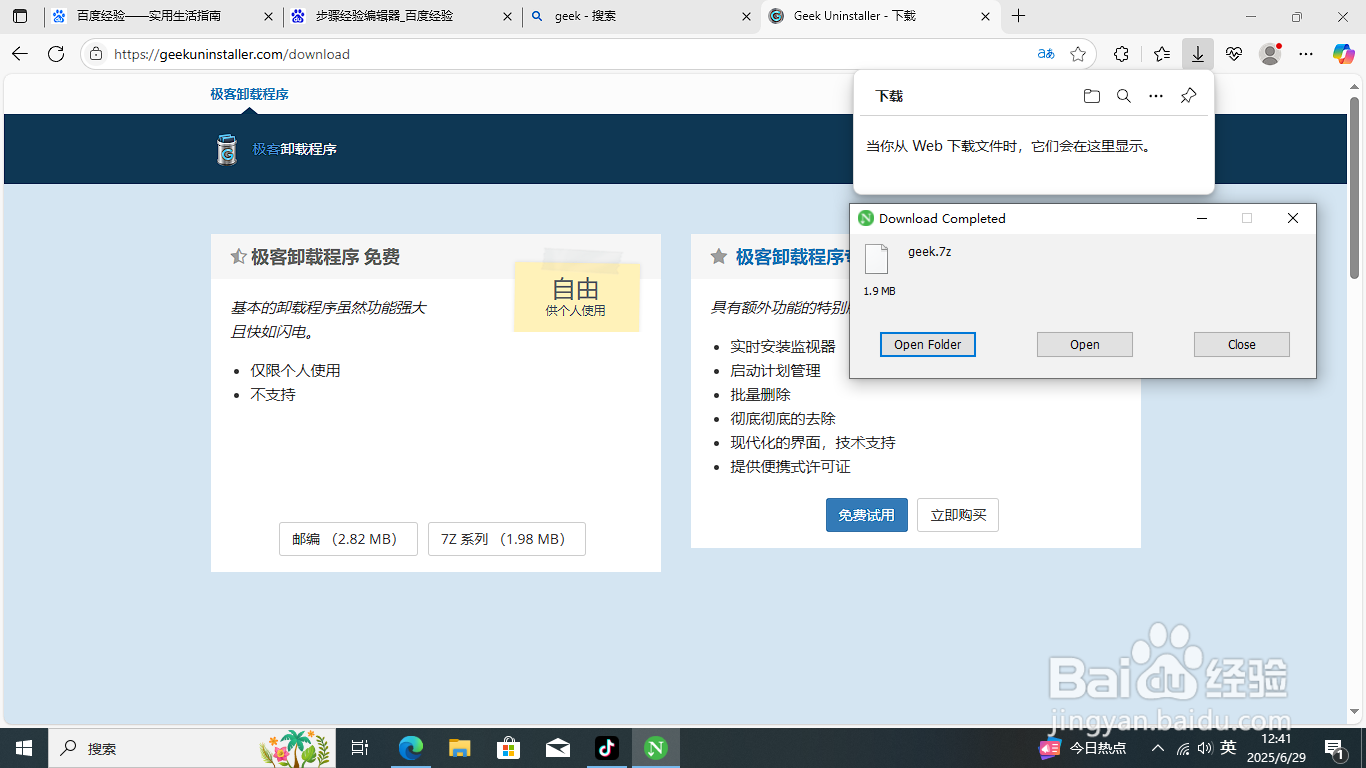1366x768 pixels.
Task: Open more options in the downloads flyout
Action: point(1156,95)
